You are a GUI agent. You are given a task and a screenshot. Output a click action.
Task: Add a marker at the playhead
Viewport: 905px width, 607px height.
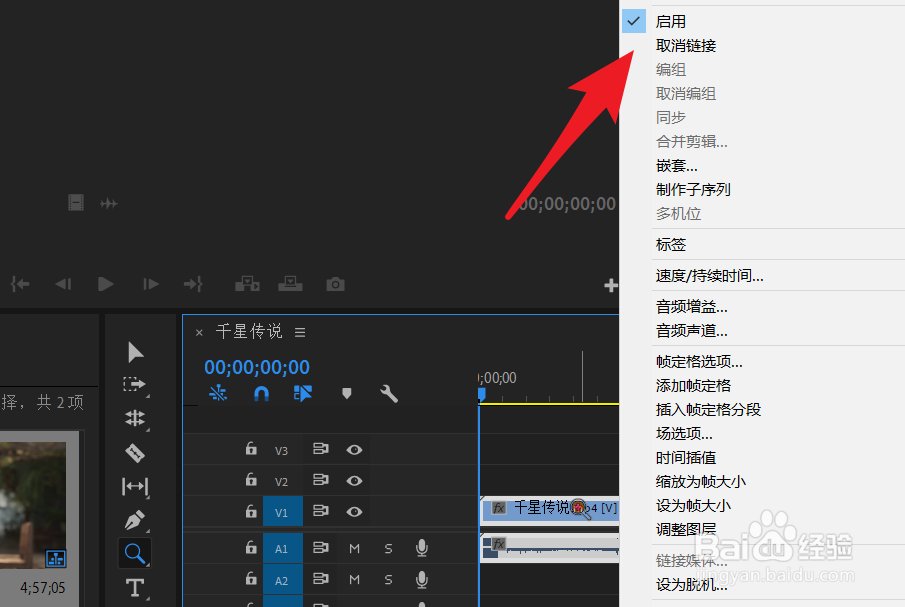[x=345, y=394]
